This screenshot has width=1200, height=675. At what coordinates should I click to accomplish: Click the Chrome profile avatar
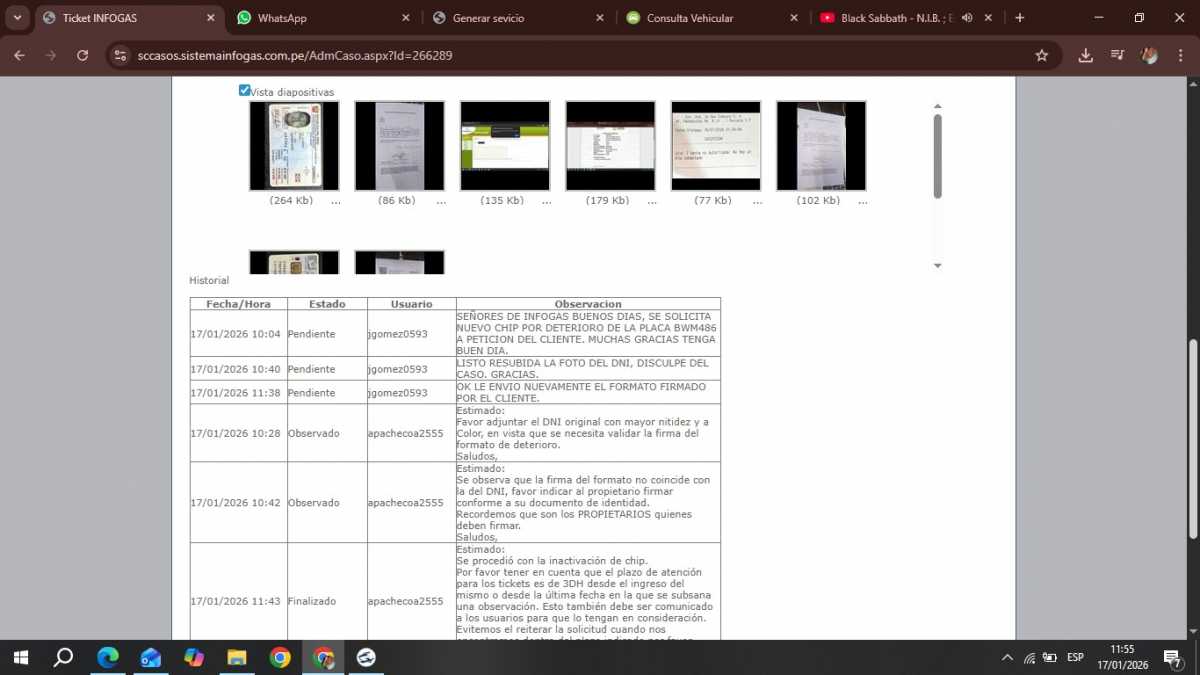pos(1150,56)
